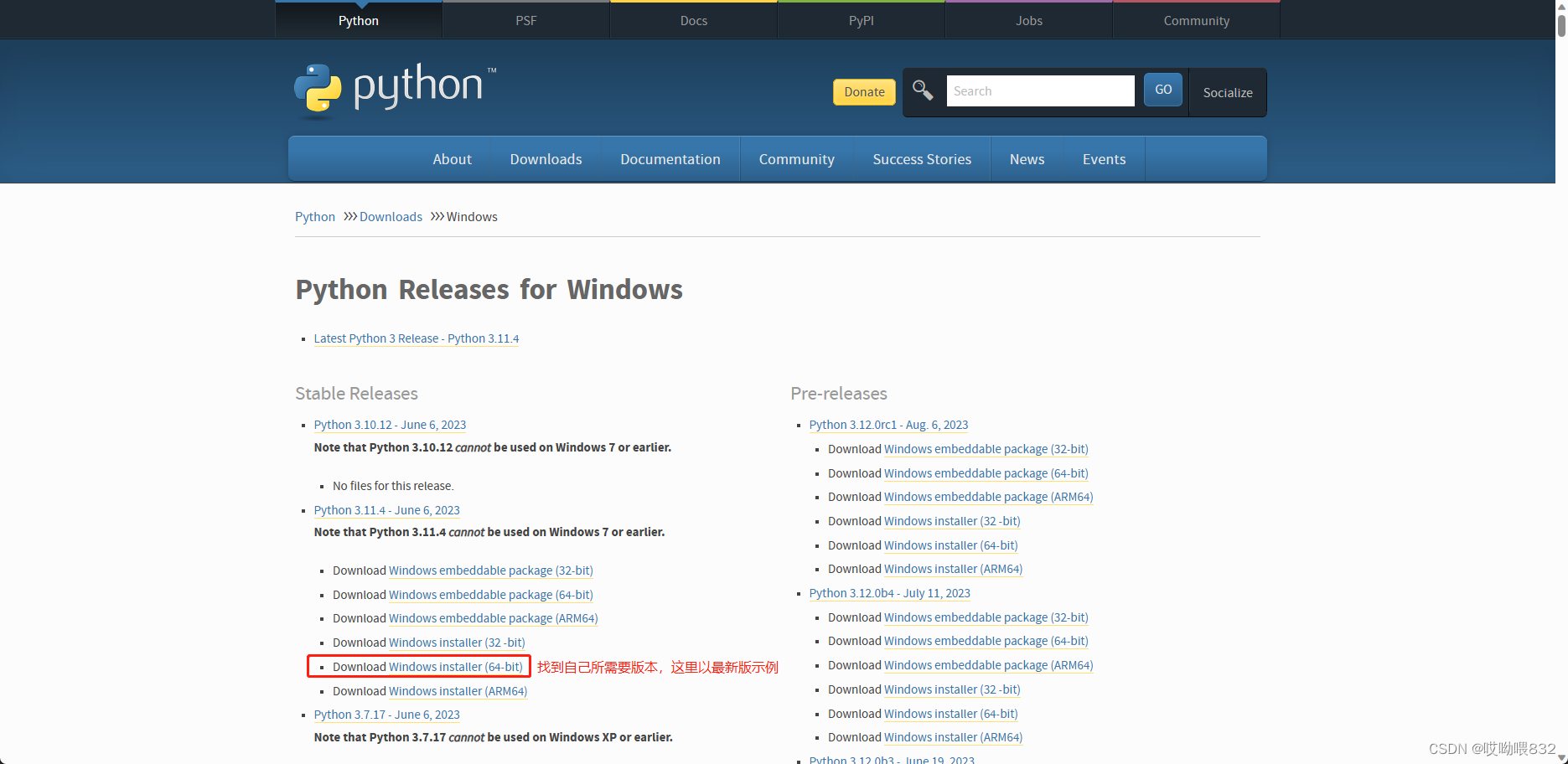Open Python 3.10.12 - June 6, 2023 release link

click(390, 425)
